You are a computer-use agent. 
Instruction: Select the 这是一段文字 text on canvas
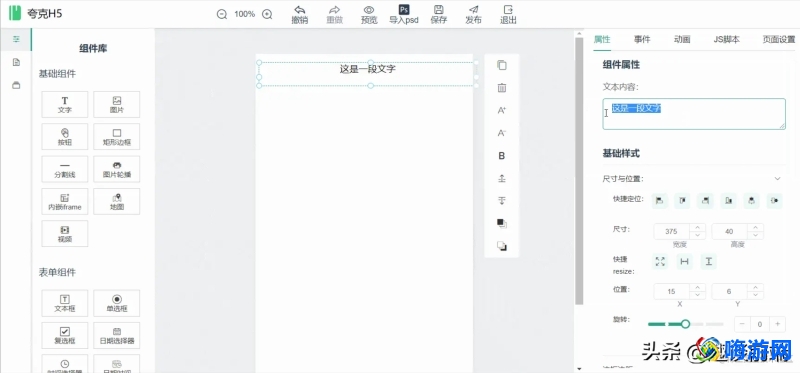tap(368, 69)
